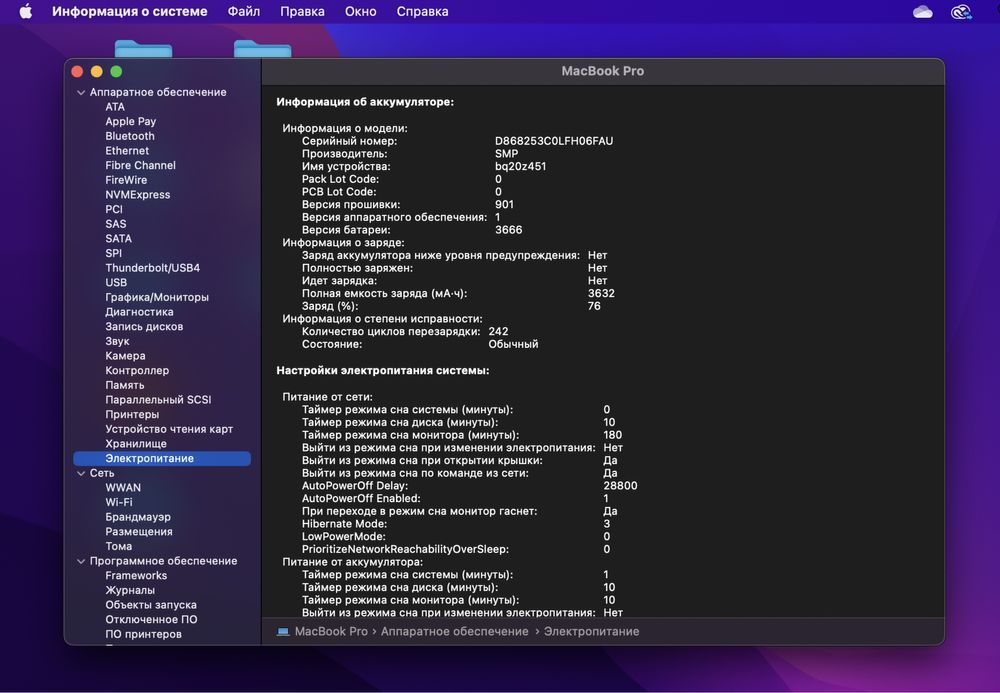
Task: Collapse the Аппаратное обеспечение section
Action: [x=81, y=92]
